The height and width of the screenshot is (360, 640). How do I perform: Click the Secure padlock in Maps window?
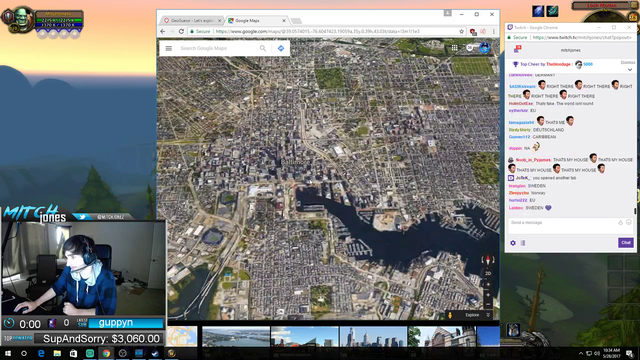[192, 31]
